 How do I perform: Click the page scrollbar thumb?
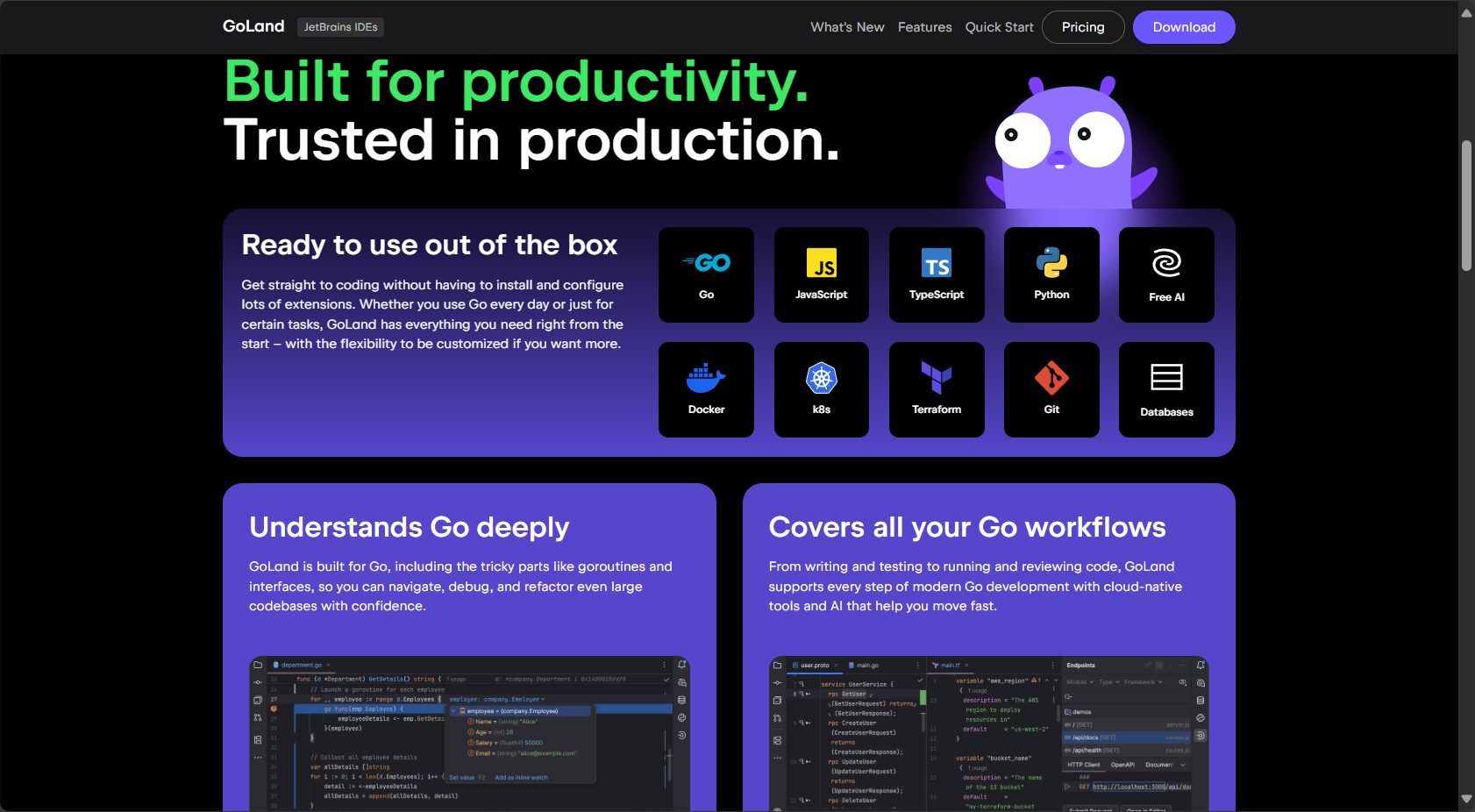[x=1466, y=206]
